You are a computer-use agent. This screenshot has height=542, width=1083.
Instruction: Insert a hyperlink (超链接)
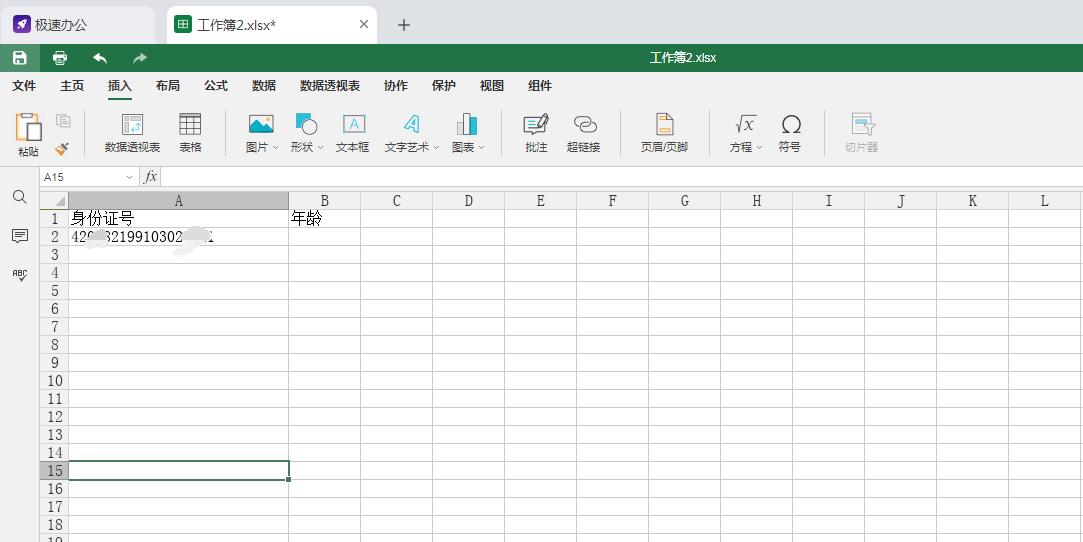point(584,133)
